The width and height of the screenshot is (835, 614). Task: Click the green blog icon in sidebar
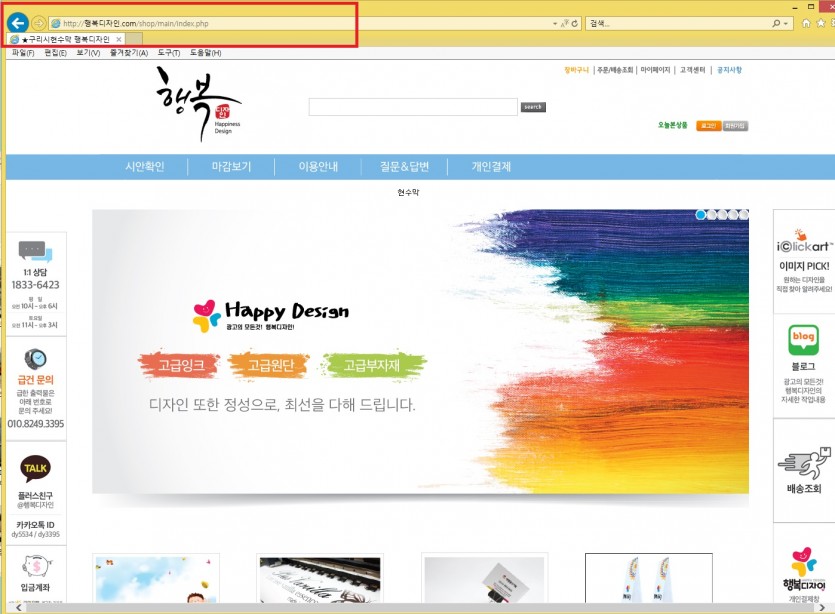point(803,341)
